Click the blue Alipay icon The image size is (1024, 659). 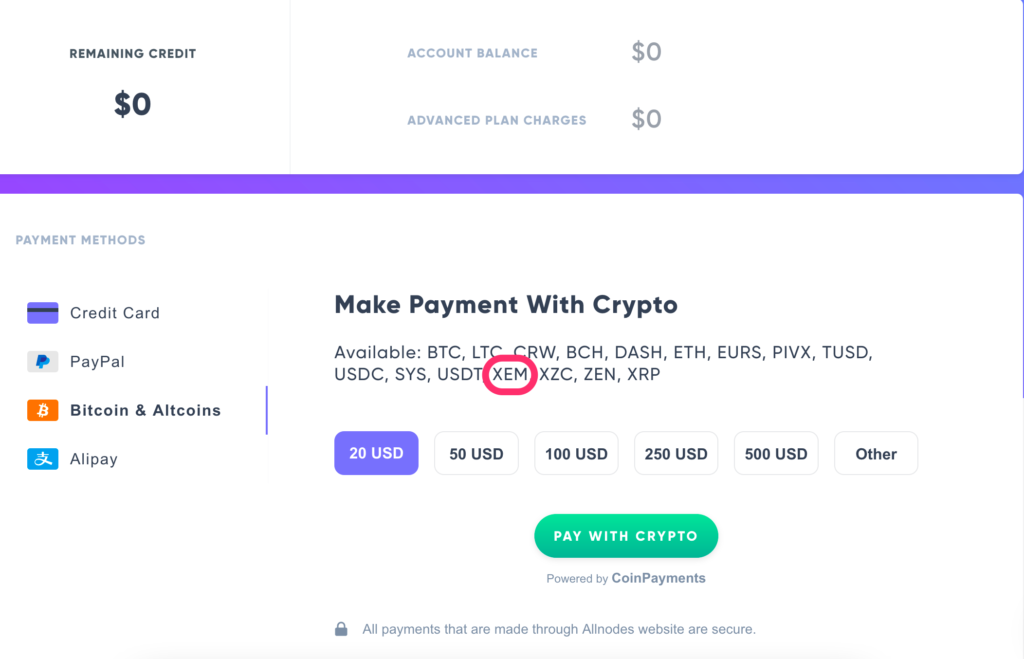coord(42,458)
